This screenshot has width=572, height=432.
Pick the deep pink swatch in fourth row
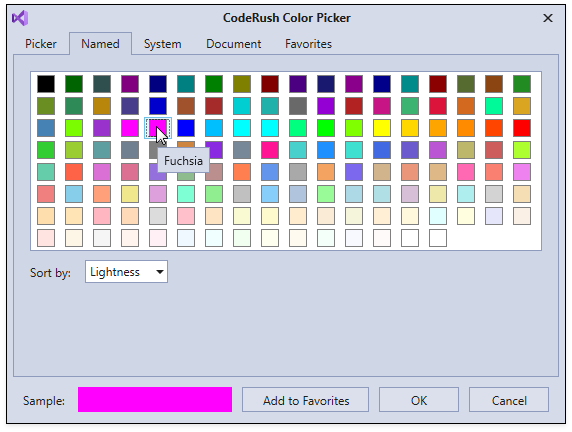[x=270, y=150]
